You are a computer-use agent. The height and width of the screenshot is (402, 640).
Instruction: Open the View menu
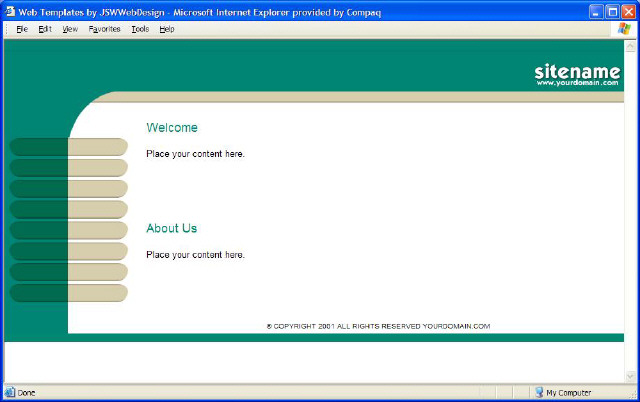70,29
